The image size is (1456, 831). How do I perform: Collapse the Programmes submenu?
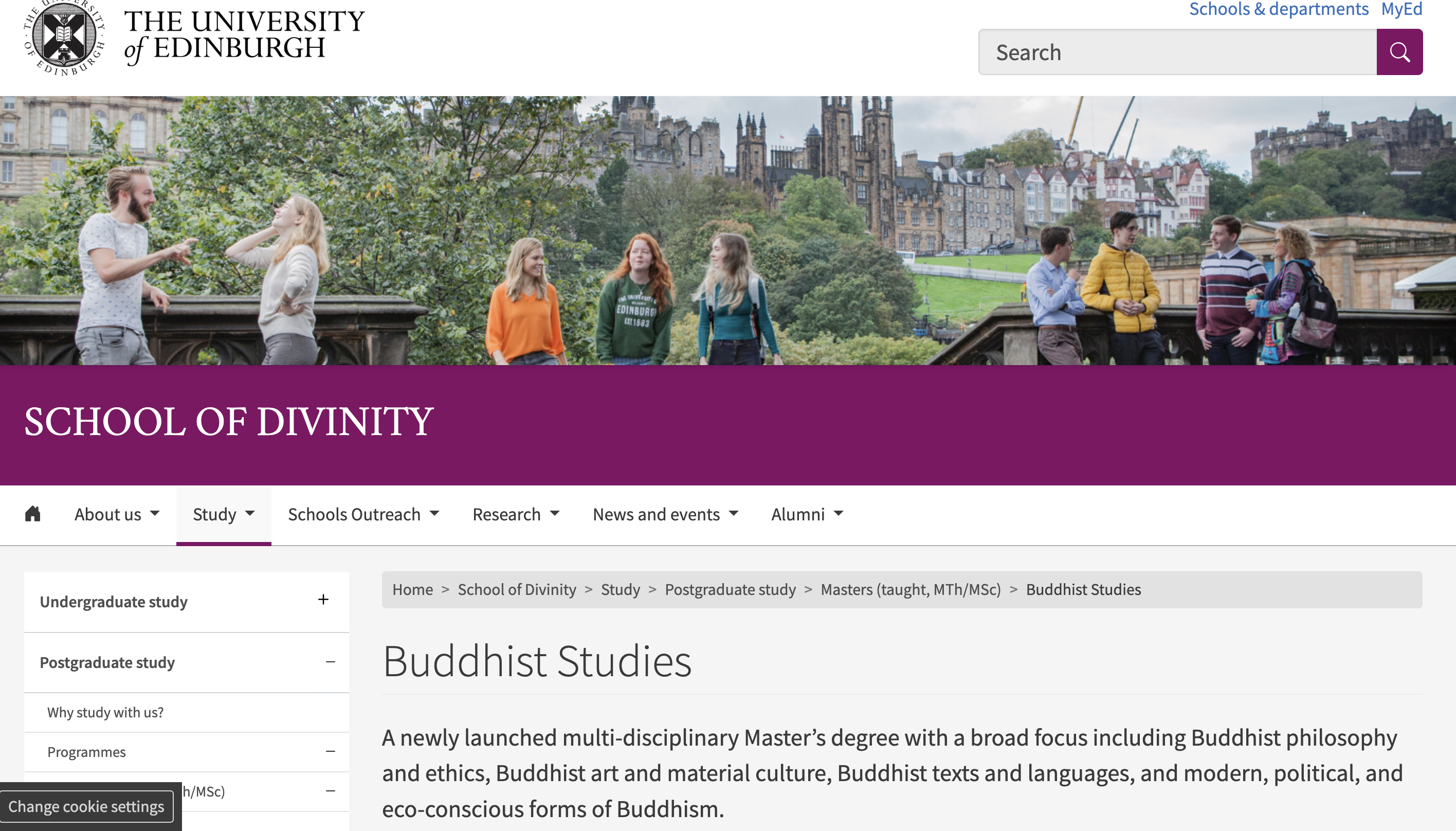pyautogui.click(x=331, y=752)
